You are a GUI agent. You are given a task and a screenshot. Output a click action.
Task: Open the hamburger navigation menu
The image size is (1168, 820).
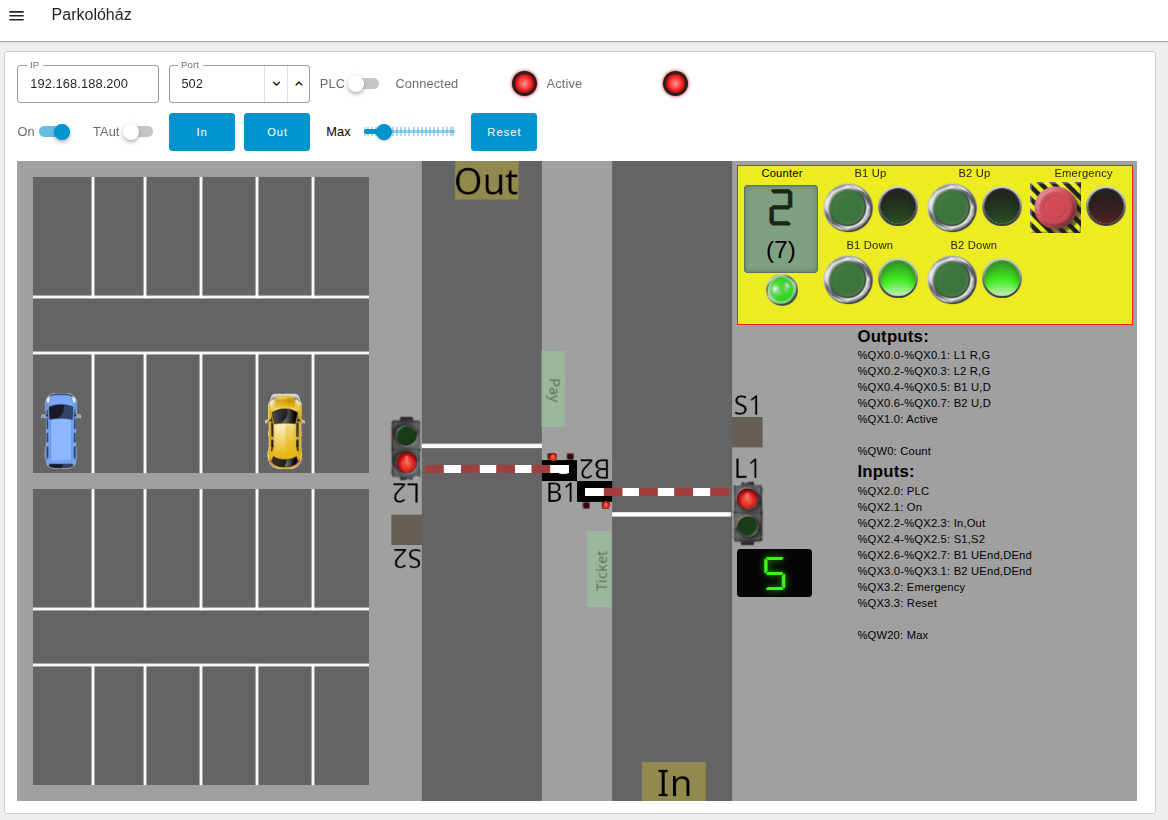16,16
